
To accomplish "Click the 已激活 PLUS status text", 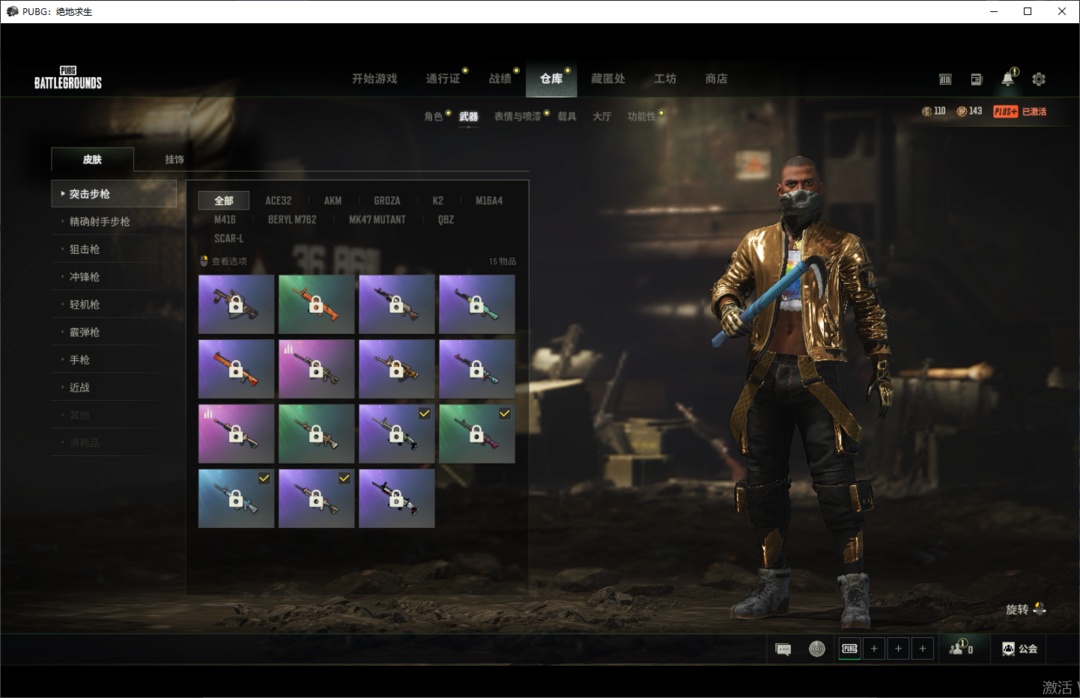I will pyautogui.click(x=1034, y=112).
